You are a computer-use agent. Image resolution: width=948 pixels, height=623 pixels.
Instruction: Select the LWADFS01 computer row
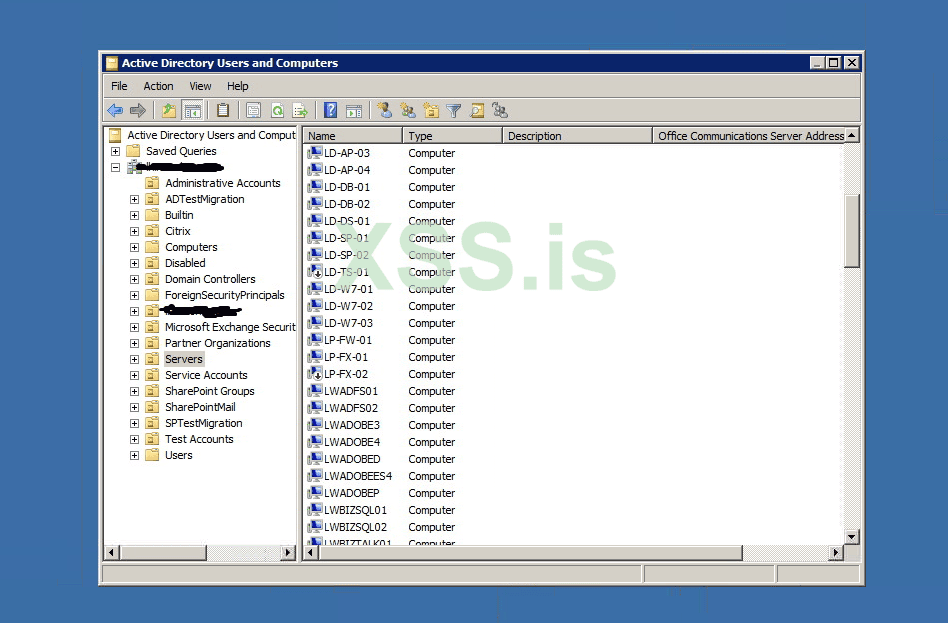[x=351, y=391]
